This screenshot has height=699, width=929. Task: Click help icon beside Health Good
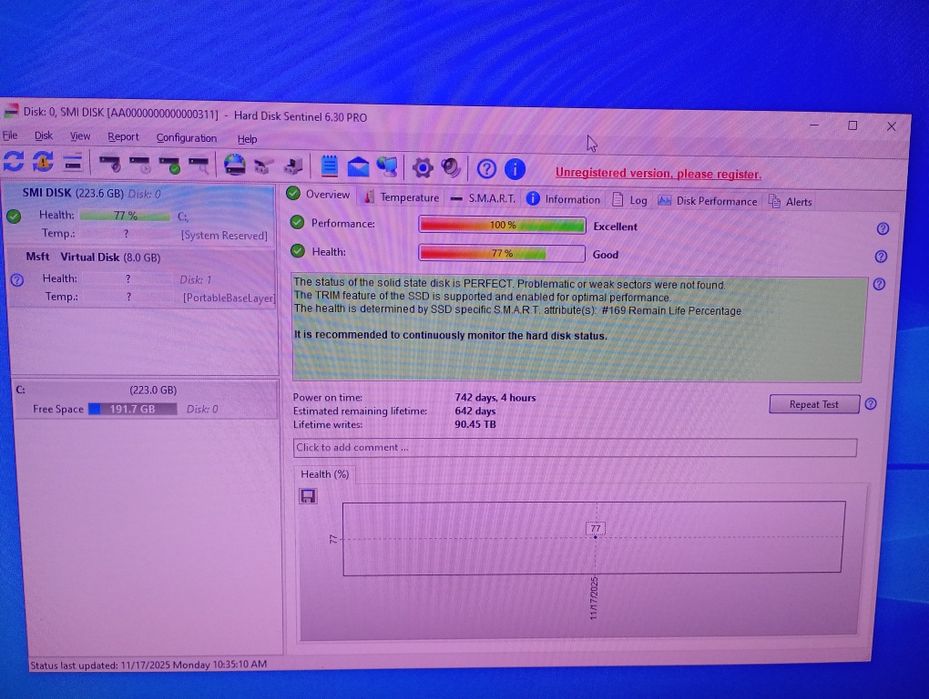[881, 256]
